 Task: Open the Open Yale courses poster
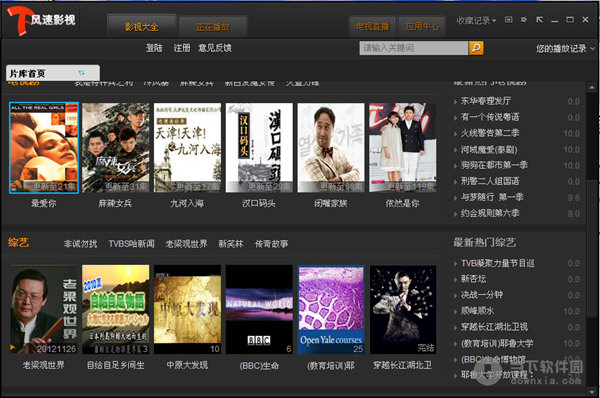(331, 309)
